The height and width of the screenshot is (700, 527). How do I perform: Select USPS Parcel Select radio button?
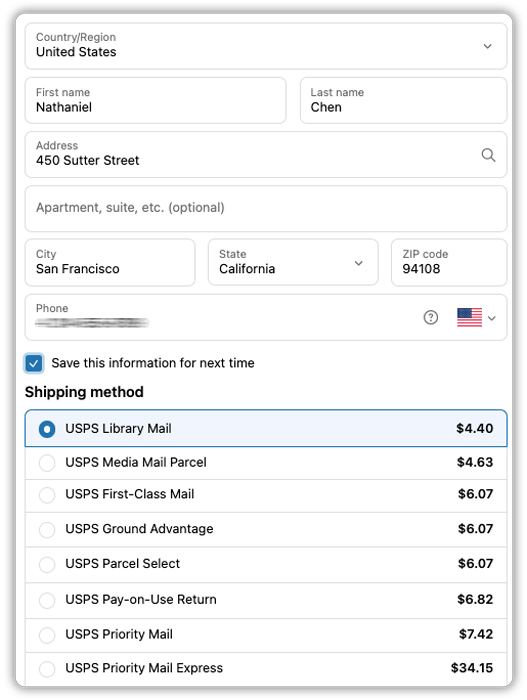(47, 564)
